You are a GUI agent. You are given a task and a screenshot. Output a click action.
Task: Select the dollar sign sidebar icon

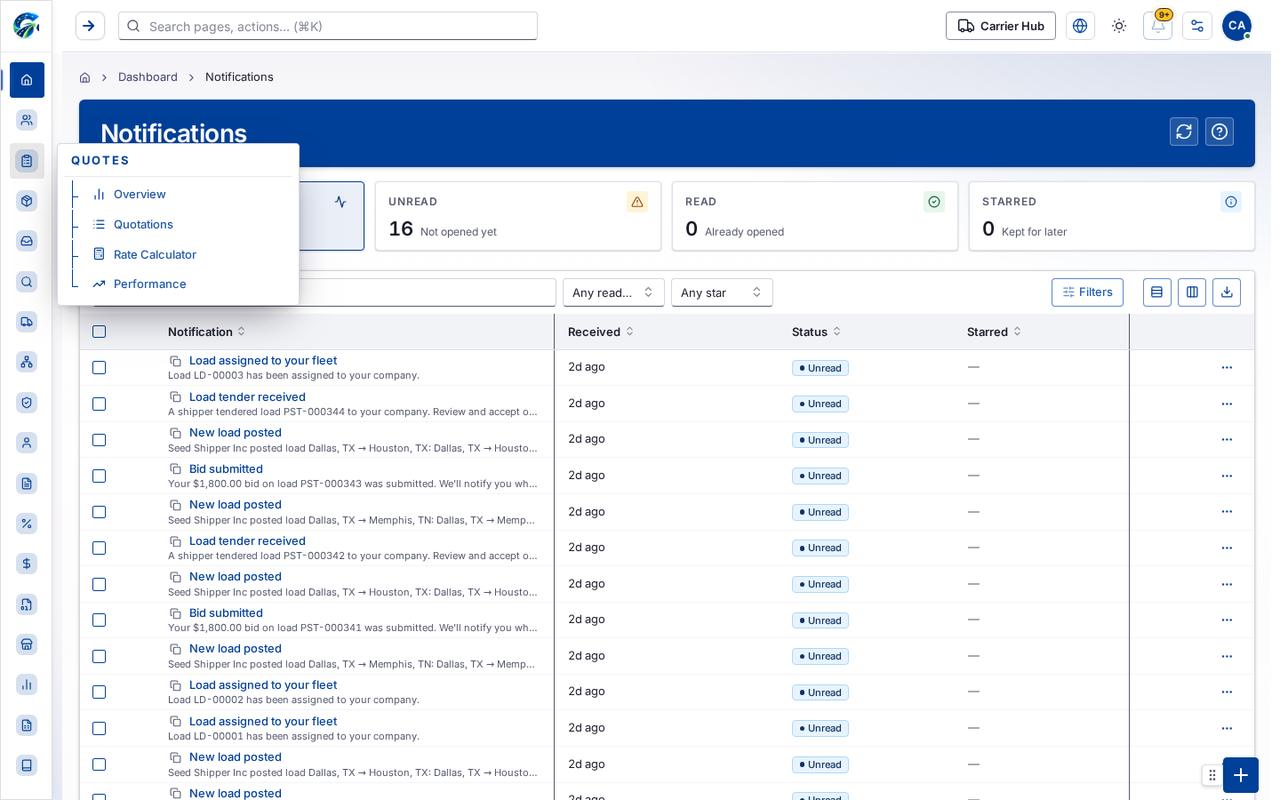(x=27, y=564)
